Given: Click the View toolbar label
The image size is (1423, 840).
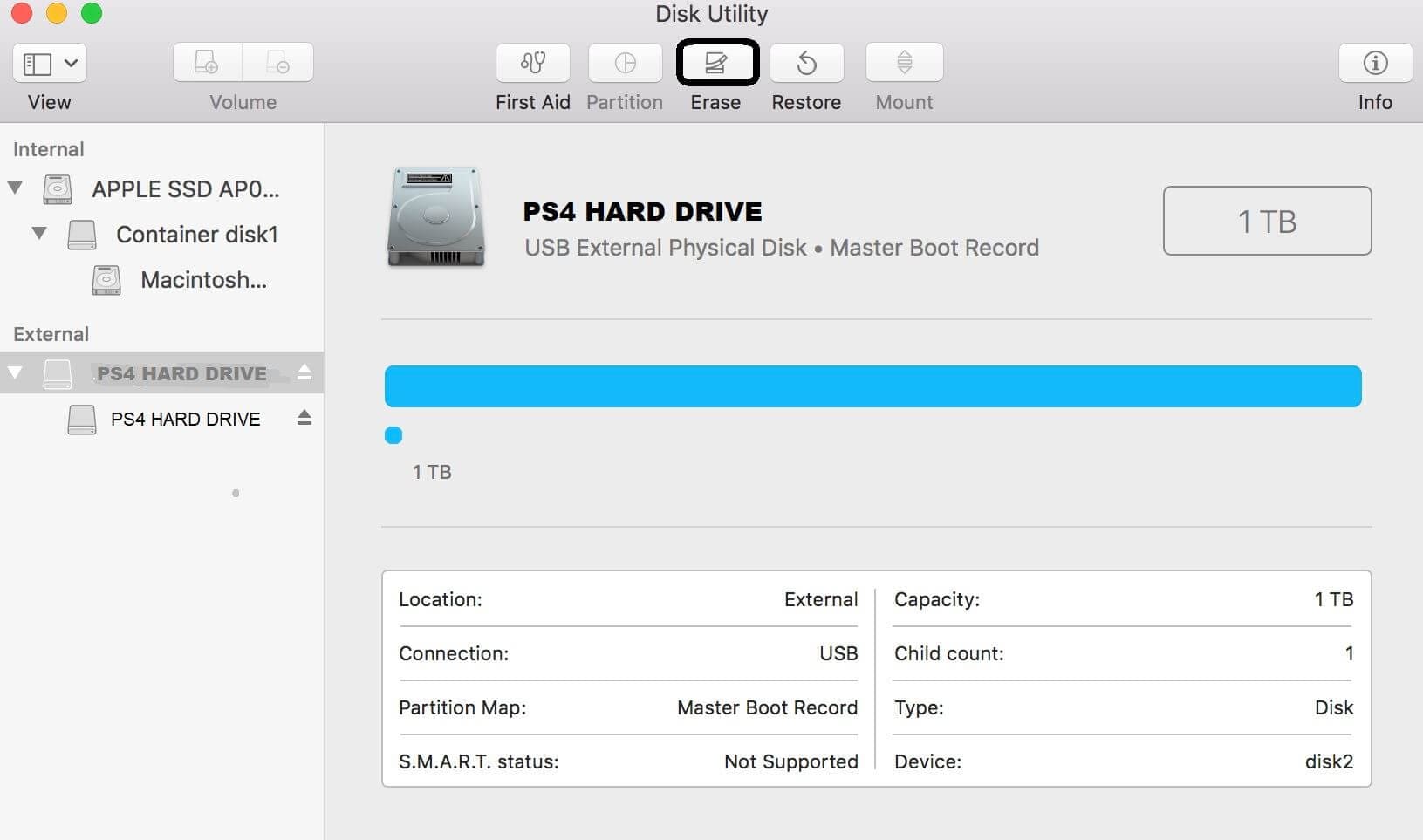Looking at the screenshot, I should [x=49, y=102].
